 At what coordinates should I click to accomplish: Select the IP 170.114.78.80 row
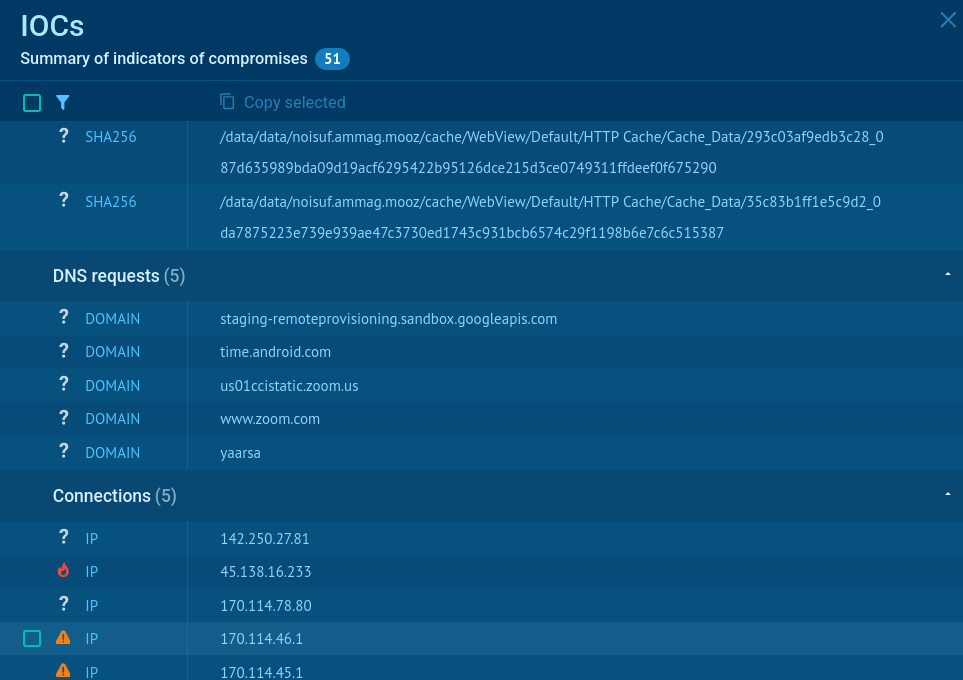coord(266,605)
